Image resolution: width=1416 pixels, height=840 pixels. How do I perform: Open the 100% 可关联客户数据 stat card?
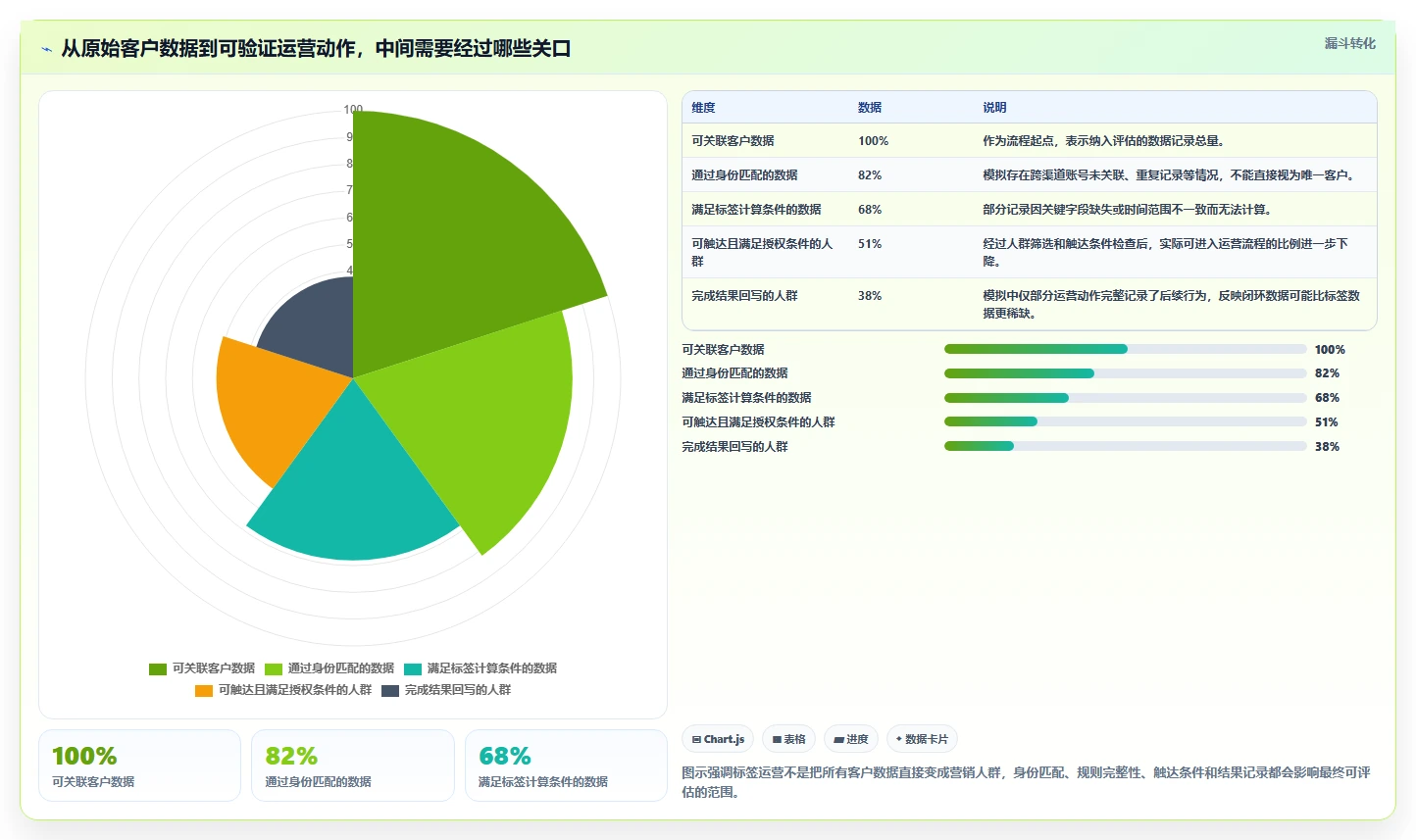coord(139,766)
